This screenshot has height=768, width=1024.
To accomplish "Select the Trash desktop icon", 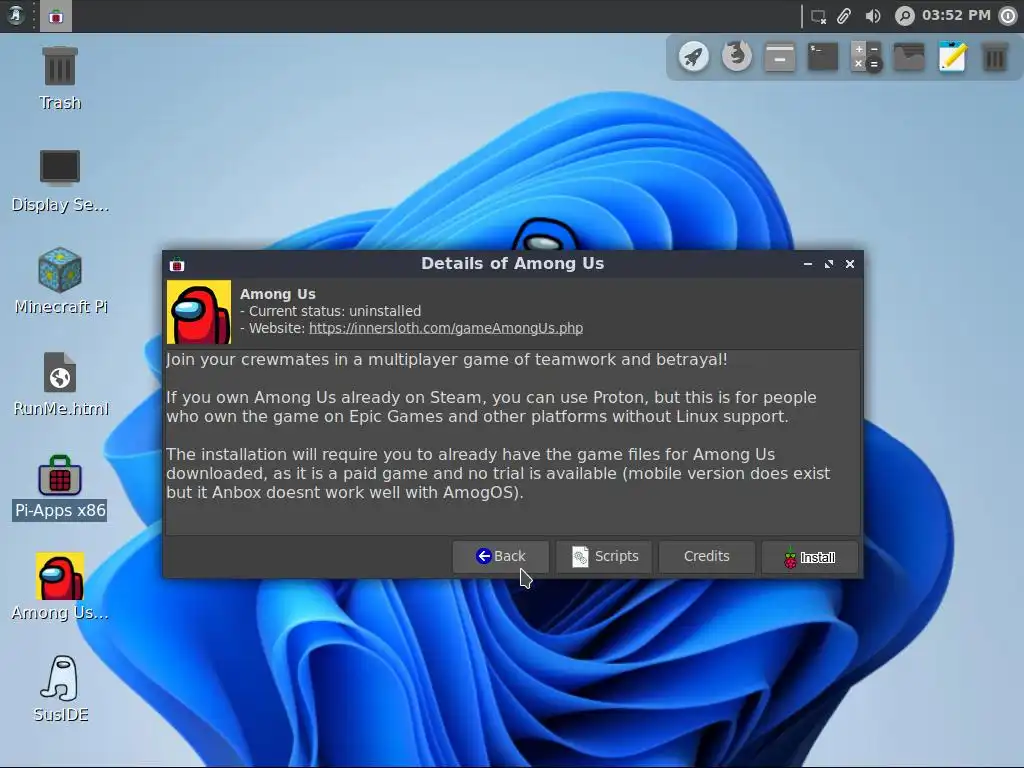I will 60,78.
